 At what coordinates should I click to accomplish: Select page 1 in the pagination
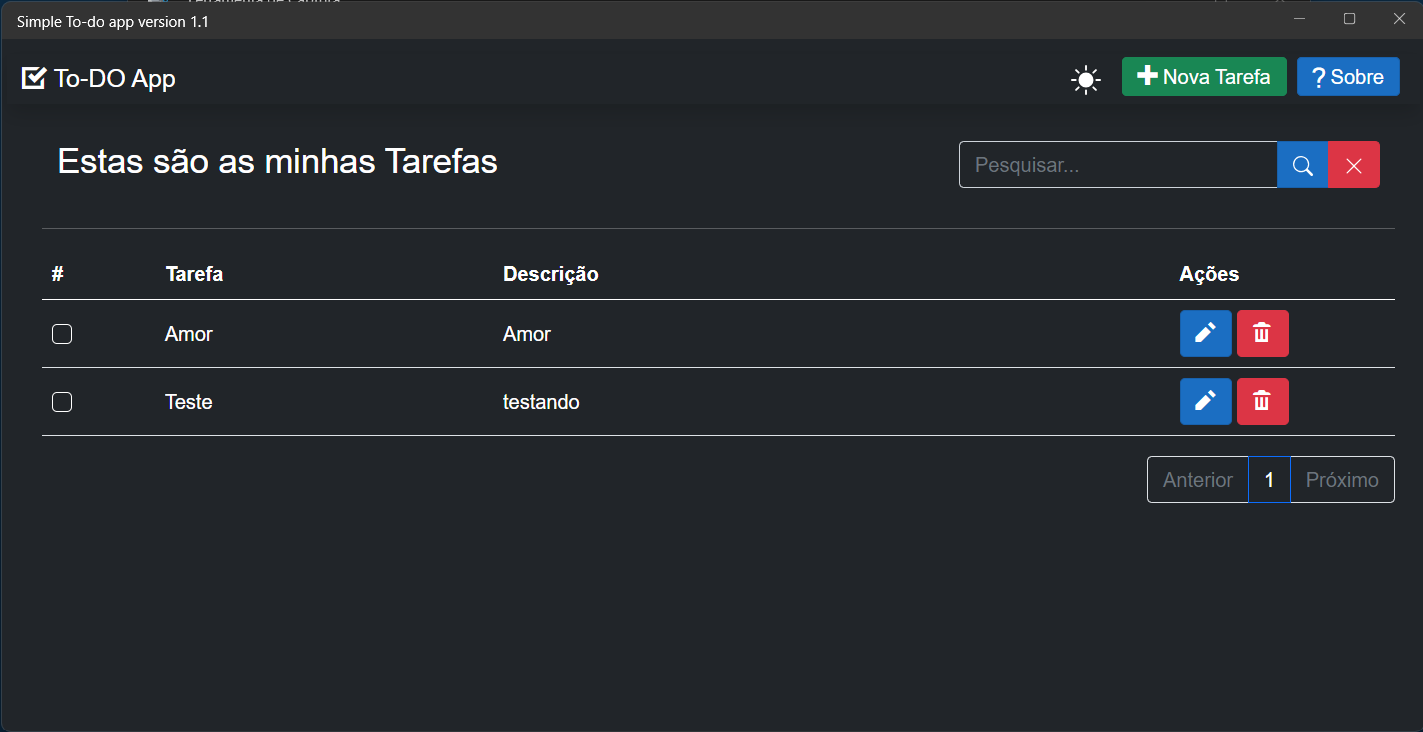click(1269, 479)
